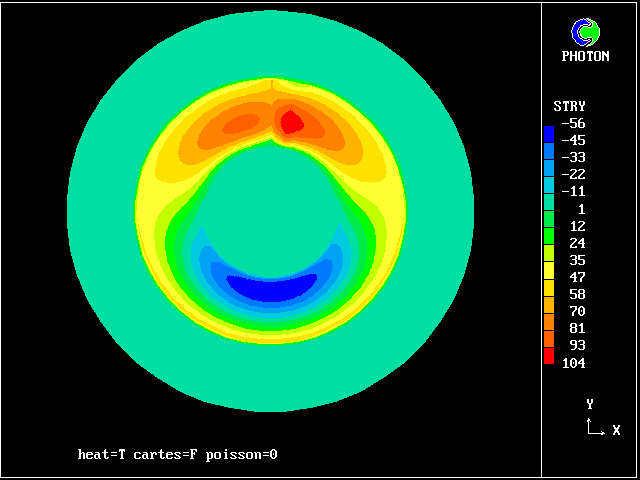Click the red peak stress spot
This screenshot has width=640, height=480.
[x=291, y=122]
